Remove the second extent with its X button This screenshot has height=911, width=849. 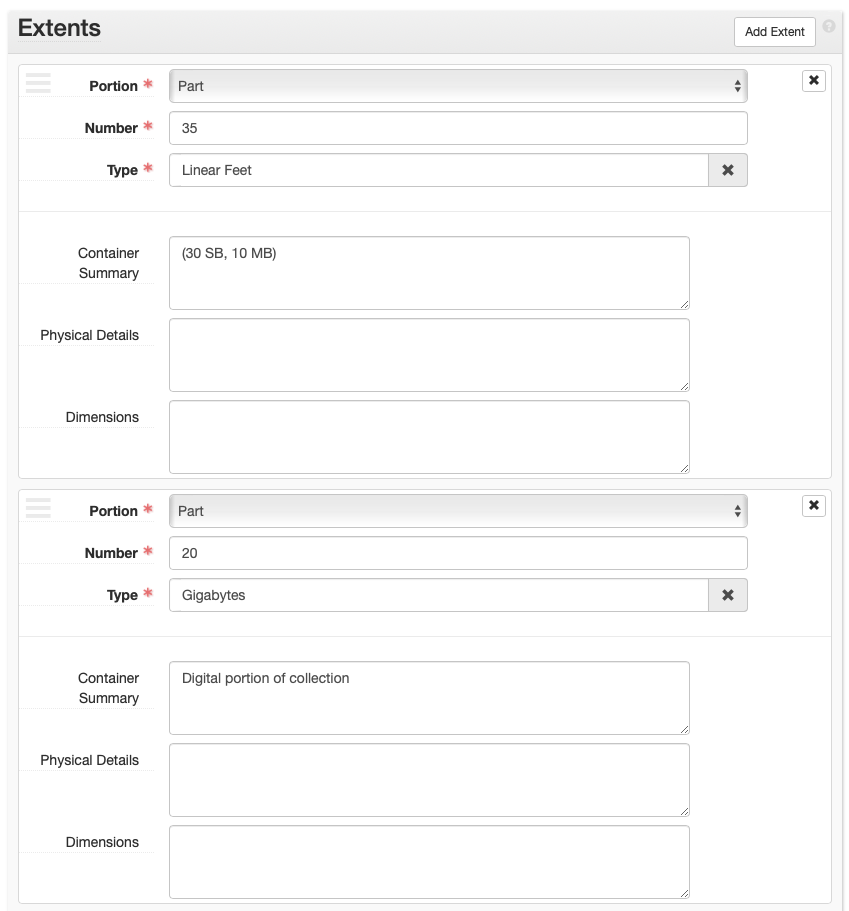(x=813, y=506)
